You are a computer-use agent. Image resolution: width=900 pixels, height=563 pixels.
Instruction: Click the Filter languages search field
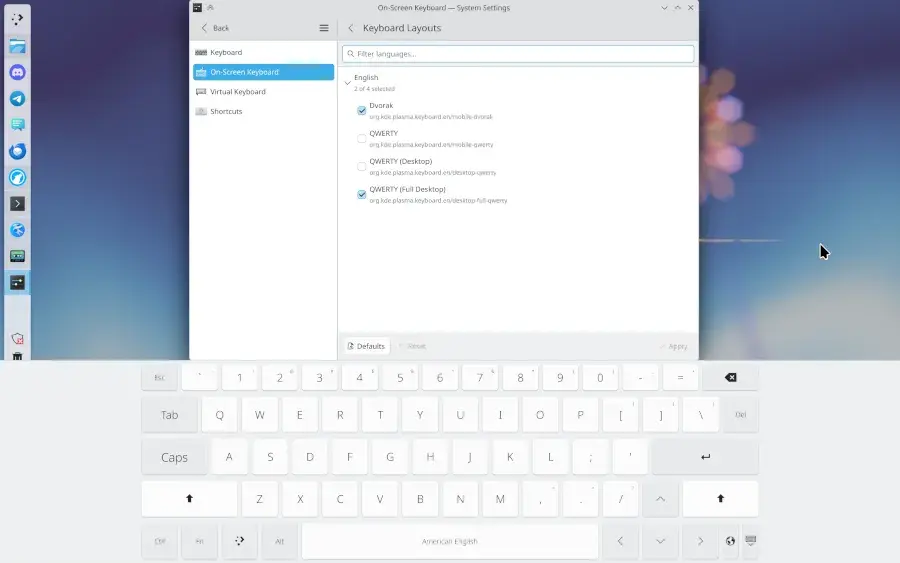pos(518,54)
